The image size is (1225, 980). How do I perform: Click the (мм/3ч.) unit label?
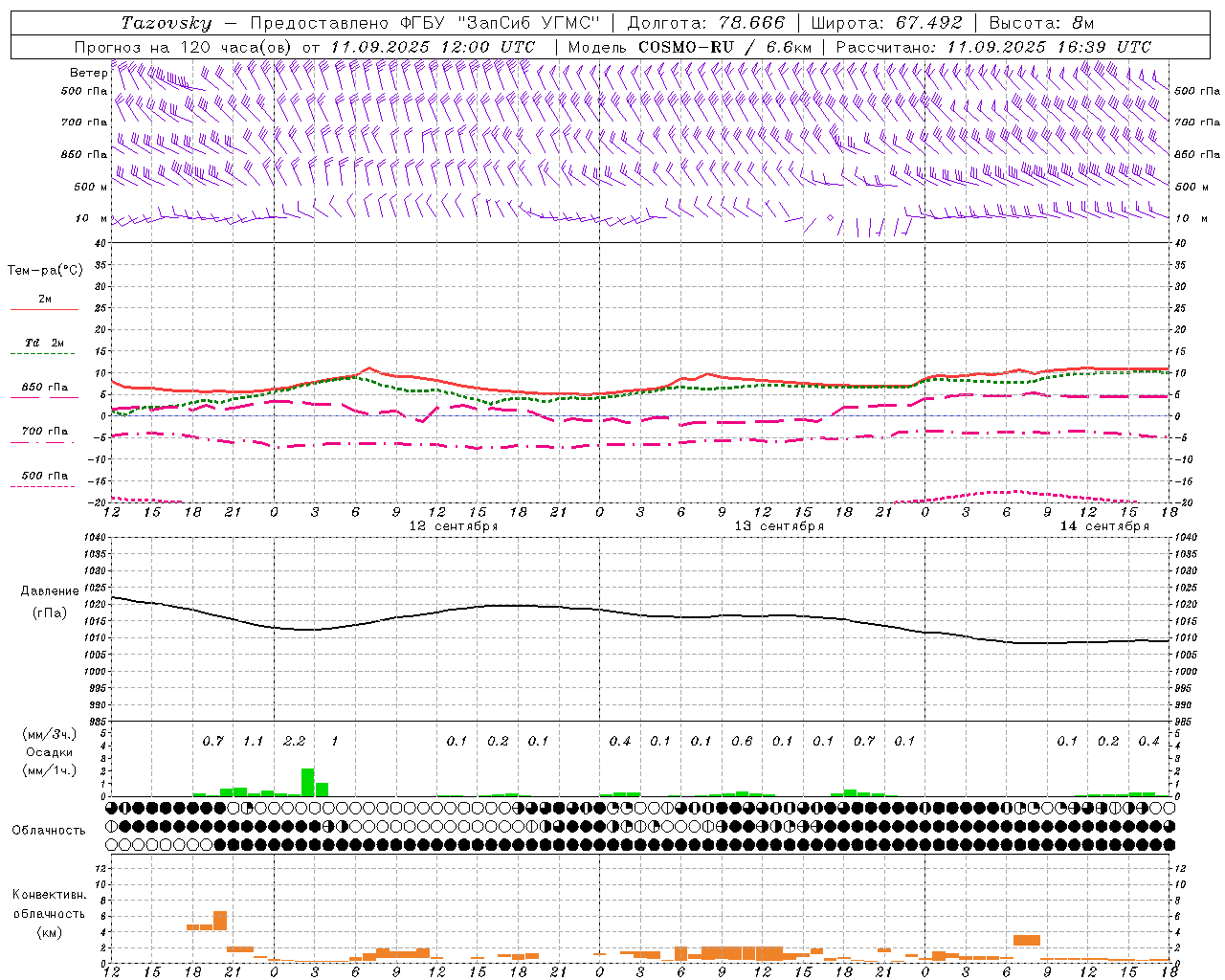(50, 734)
